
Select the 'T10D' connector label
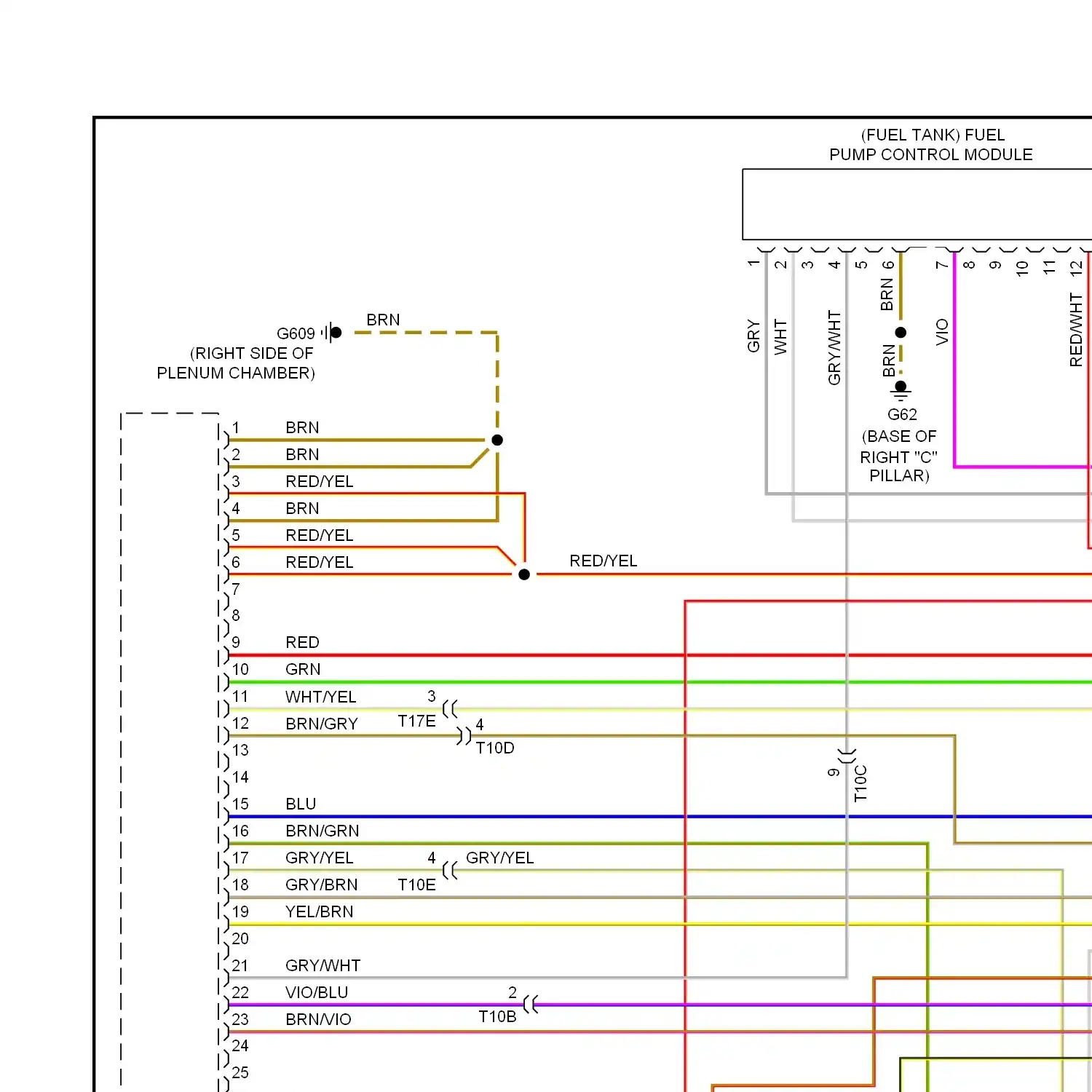pos(495,748)
